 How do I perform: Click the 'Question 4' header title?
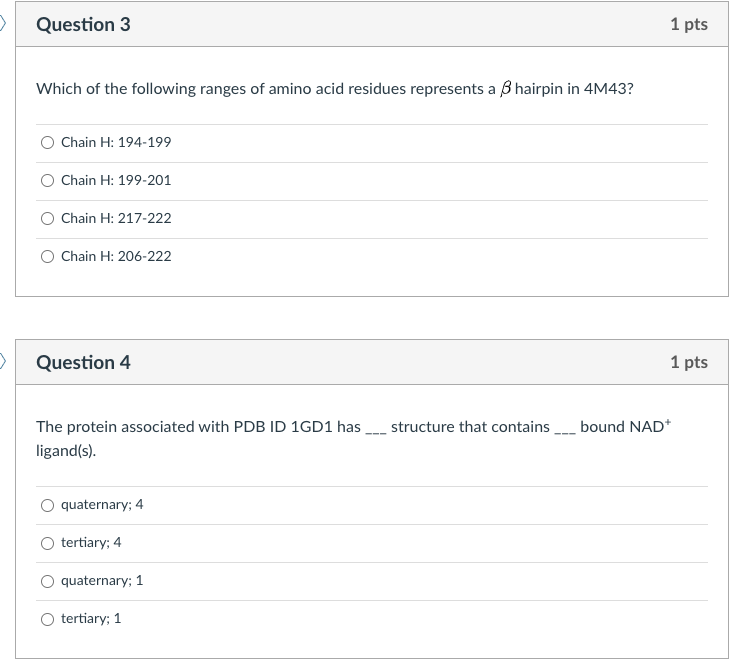point(83,362)
